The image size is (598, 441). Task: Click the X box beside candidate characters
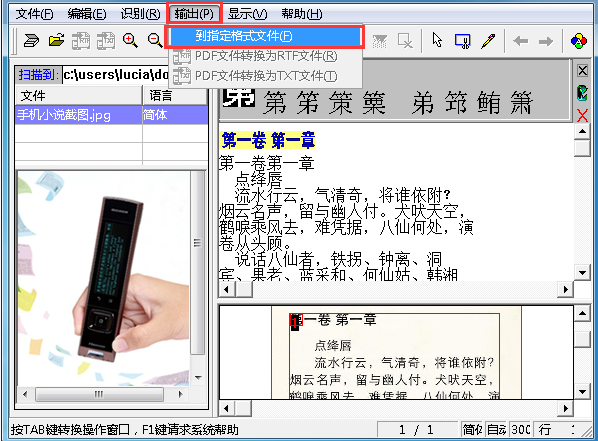pyautogui.click(x=582, y=71)
